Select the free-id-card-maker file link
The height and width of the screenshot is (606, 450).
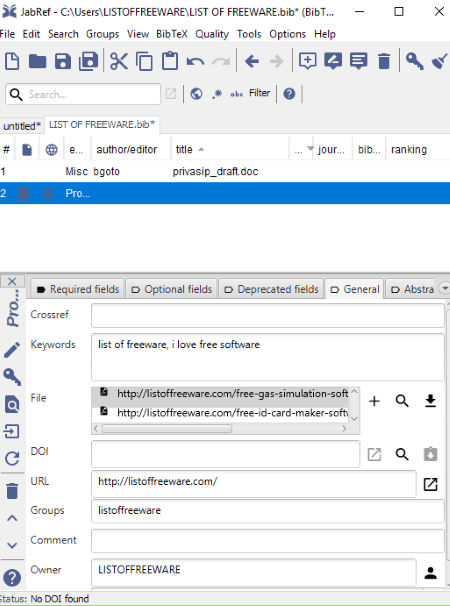tap(220, 413)
